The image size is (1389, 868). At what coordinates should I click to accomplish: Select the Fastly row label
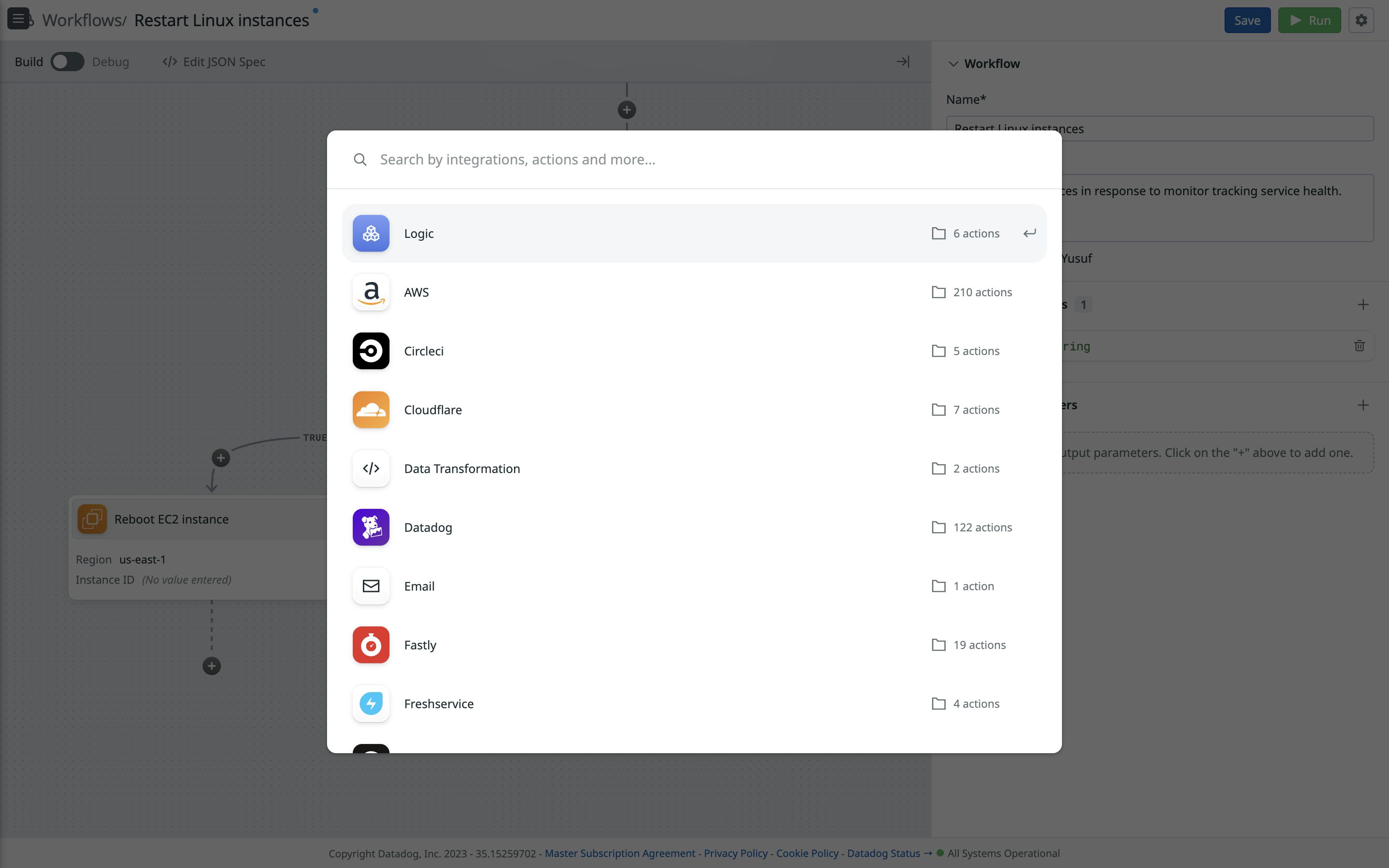pyautogui.click(x=420, y=645)
